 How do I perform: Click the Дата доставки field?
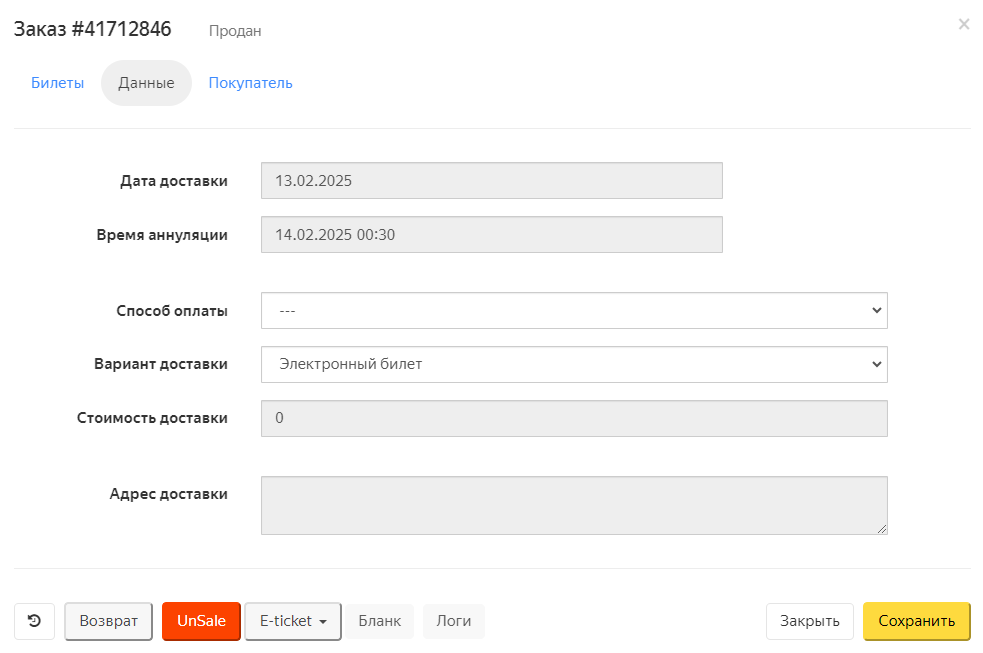[492, 180]
